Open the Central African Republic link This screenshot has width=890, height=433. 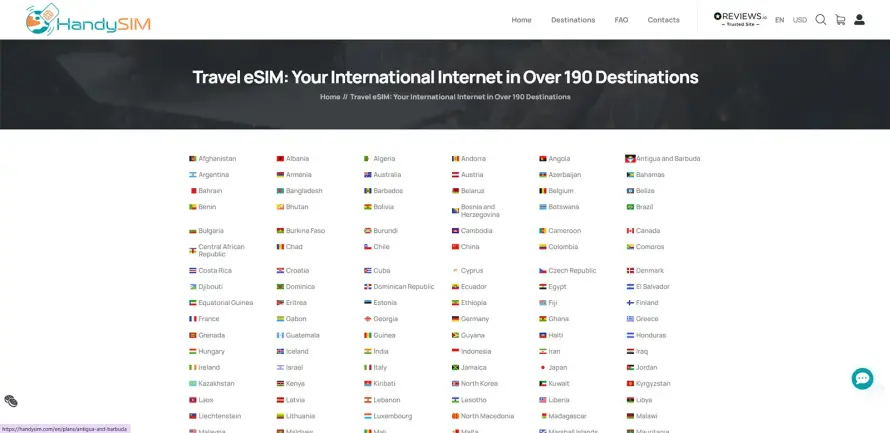221,251
